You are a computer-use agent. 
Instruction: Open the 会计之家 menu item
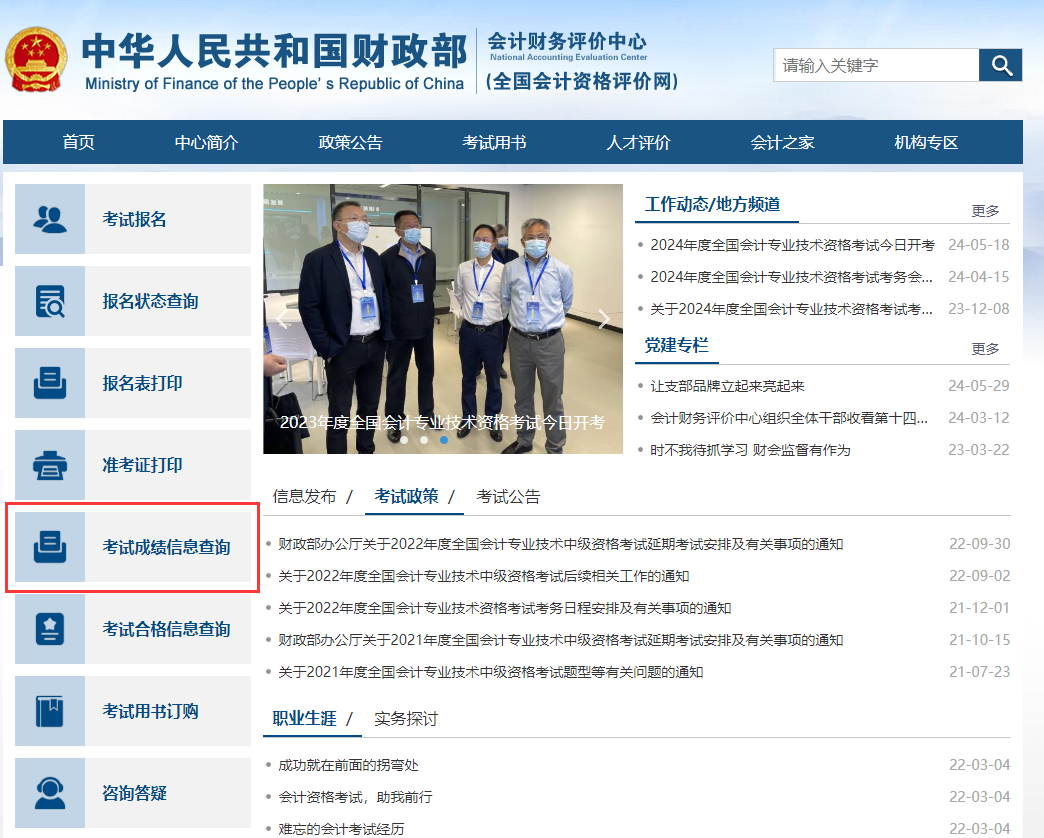(x=782, y=142)
